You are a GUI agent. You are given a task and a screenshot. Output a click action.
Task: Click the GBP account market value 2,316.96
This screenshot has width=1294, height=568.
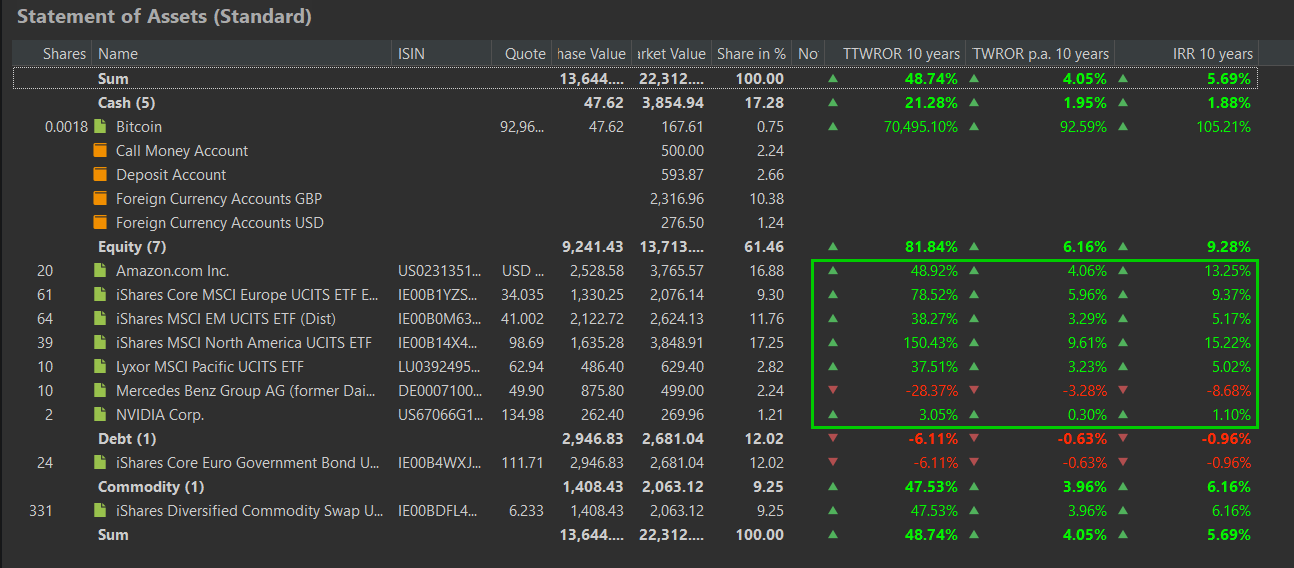[676, 199]
